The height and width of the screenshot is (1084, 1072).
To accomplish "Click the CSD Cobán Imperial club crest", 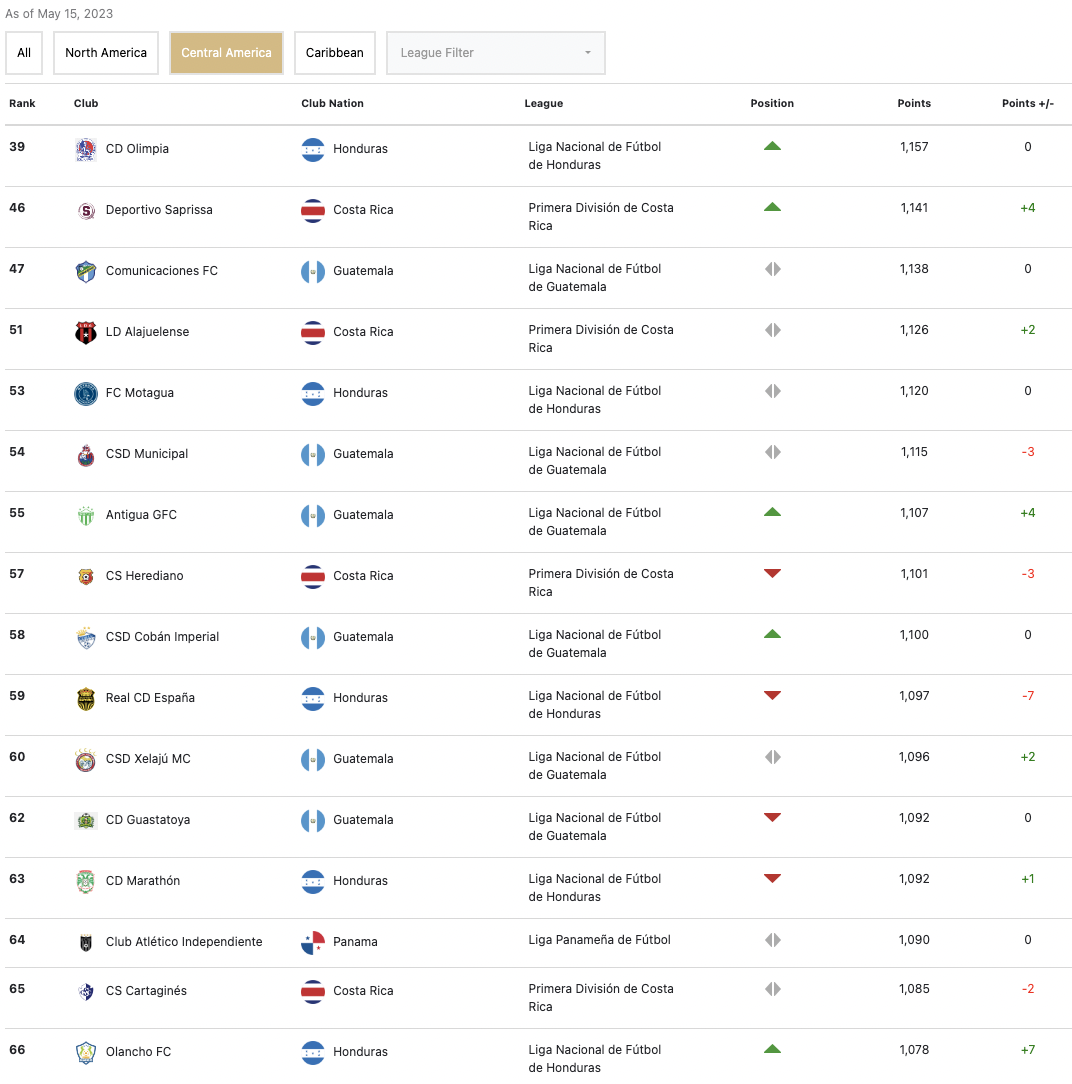I will (86, 637).
